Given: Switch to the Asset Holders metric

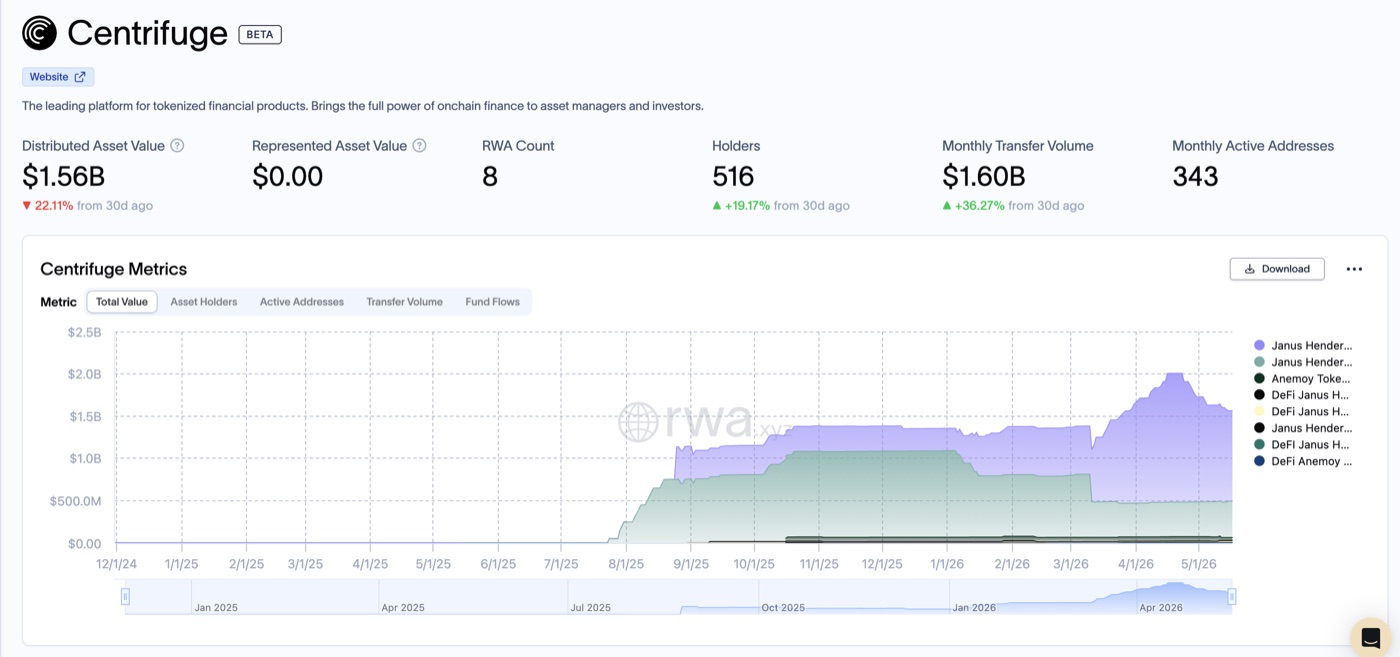Looking at the screenshot, I should (x=204, y=302).
